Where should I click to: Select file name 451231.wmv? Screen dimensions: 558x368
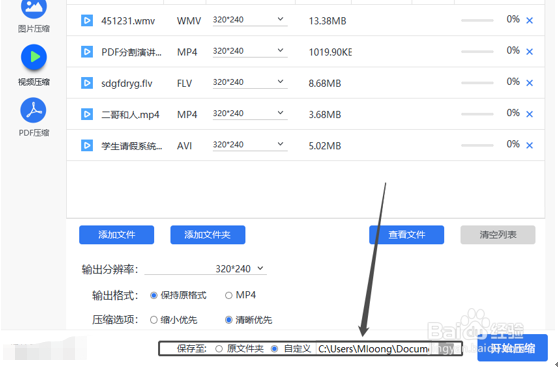pyautogui.click(x=128, y=21)
